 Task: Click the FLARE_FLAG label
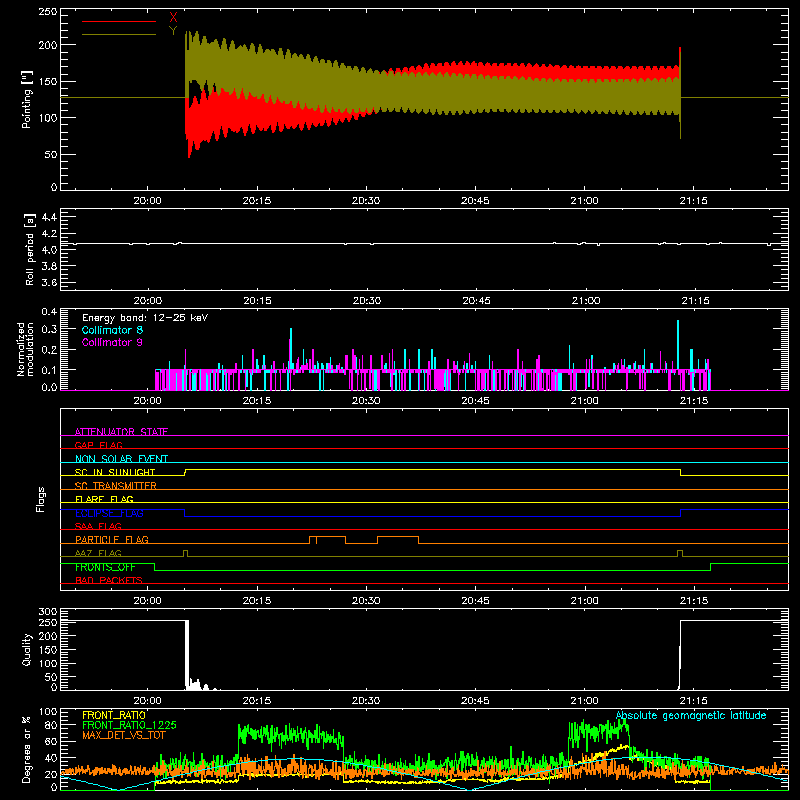tap(104, 499)
